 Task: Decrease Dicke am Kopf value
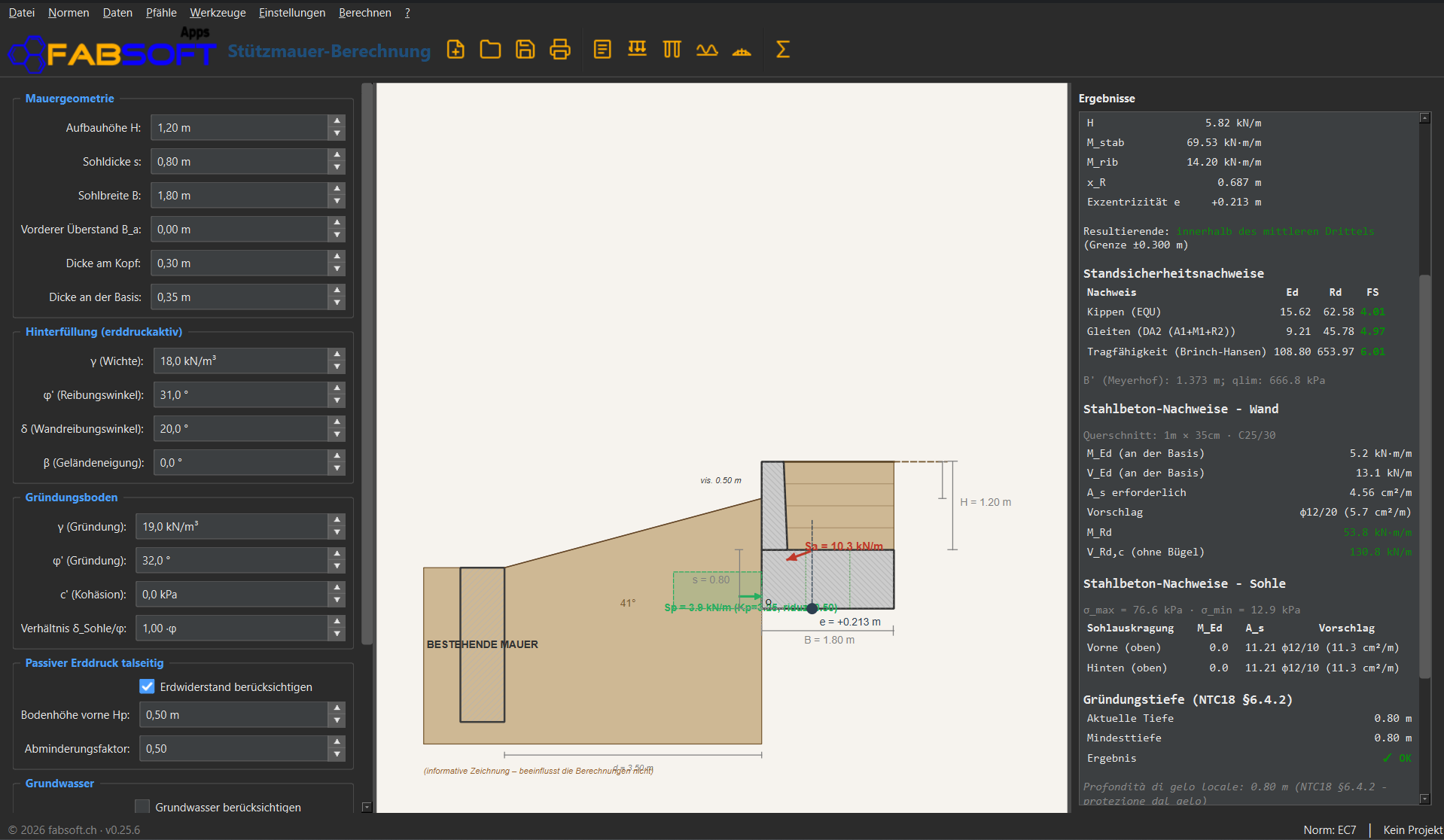(337, 269)
